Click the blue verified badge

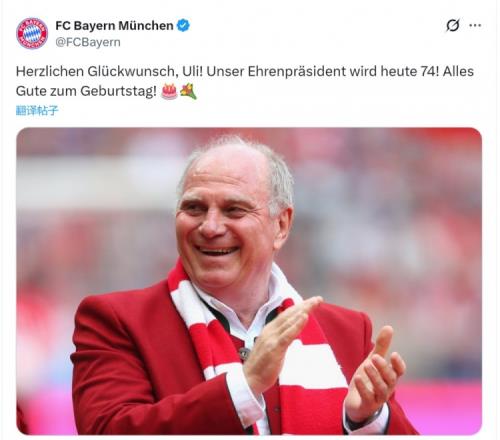183,25
